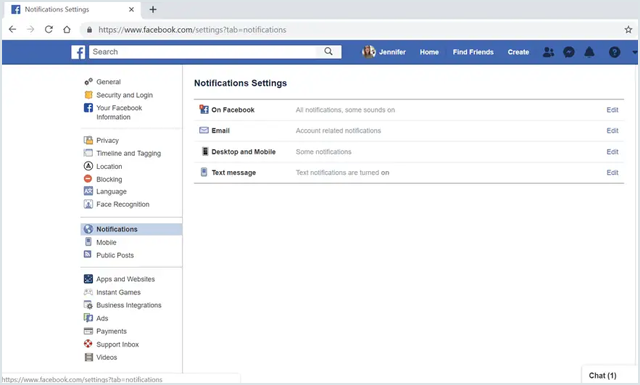The width and height of the screenshot is (640, 385).
Task: Open Ads settings
Action: [102, 318]
